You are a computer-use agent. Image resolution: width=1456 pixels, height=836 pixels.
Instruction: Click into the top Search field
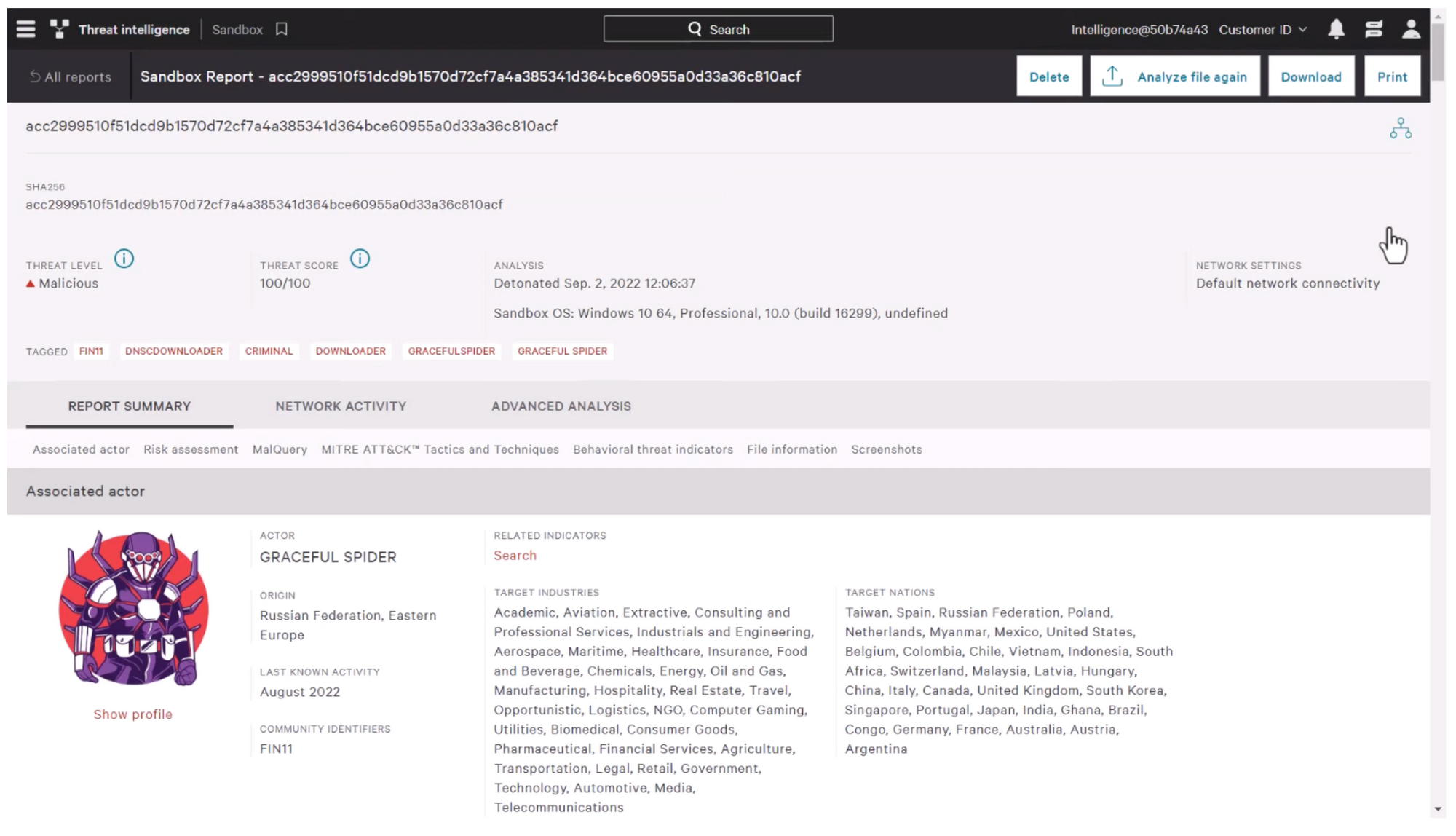coord(718,29)
